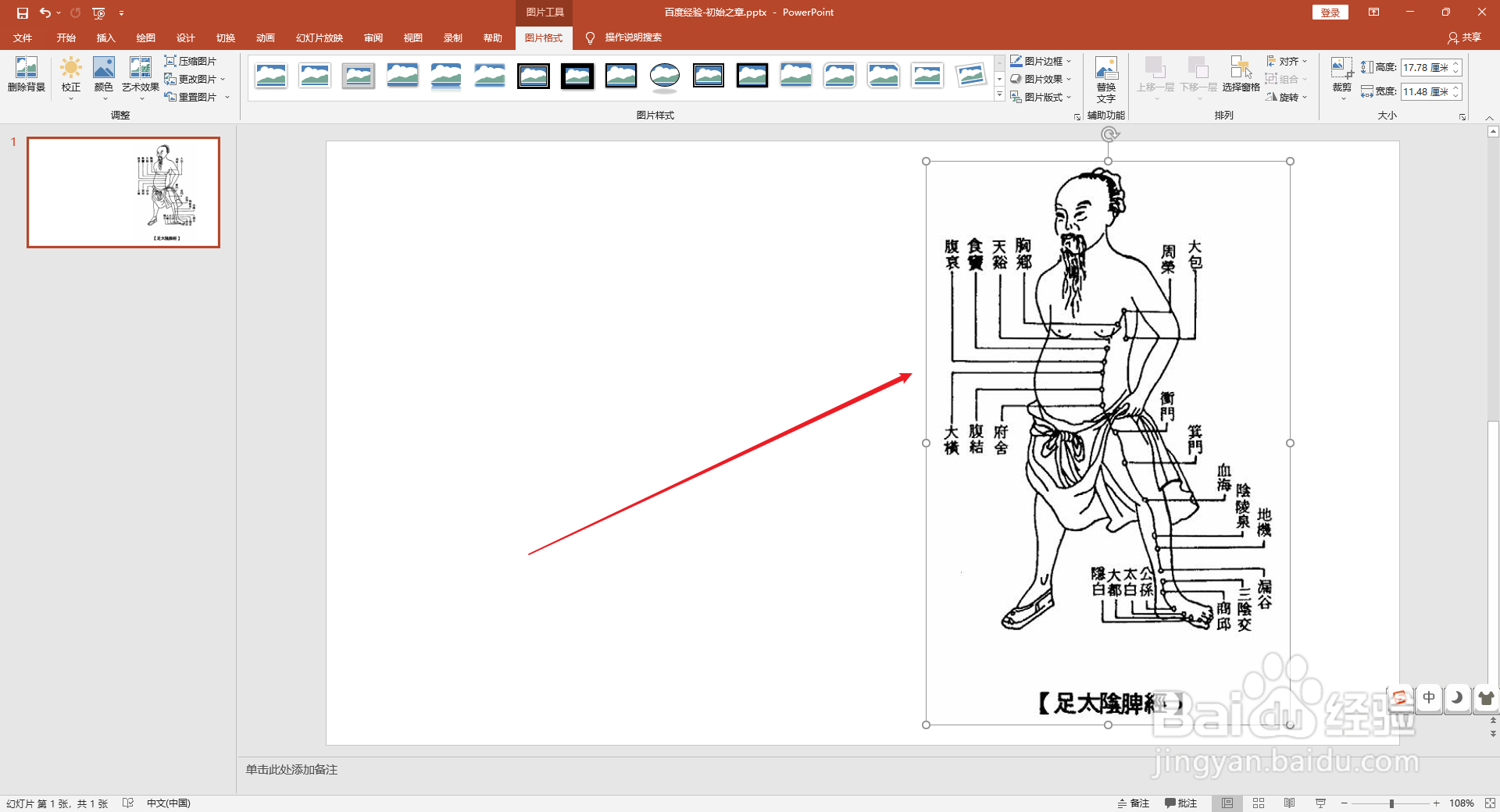
Task: Open the Size (大小) group dialog launcher
Action: (x=1462, y=116)
